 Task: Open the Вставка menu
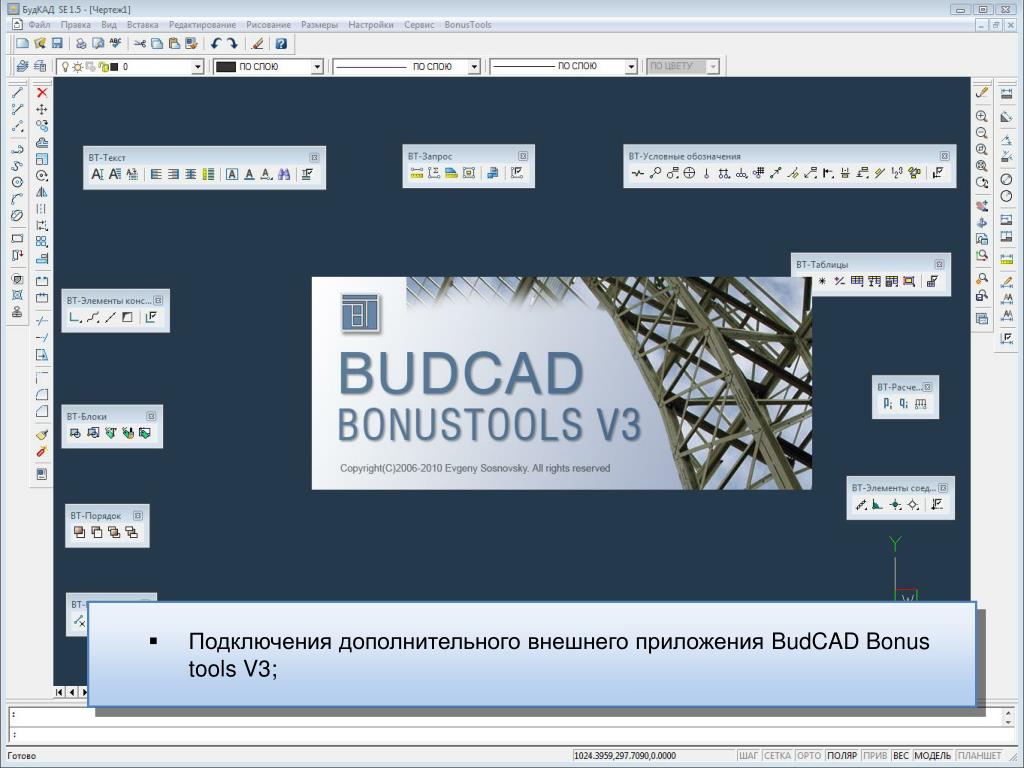(142, 25)
